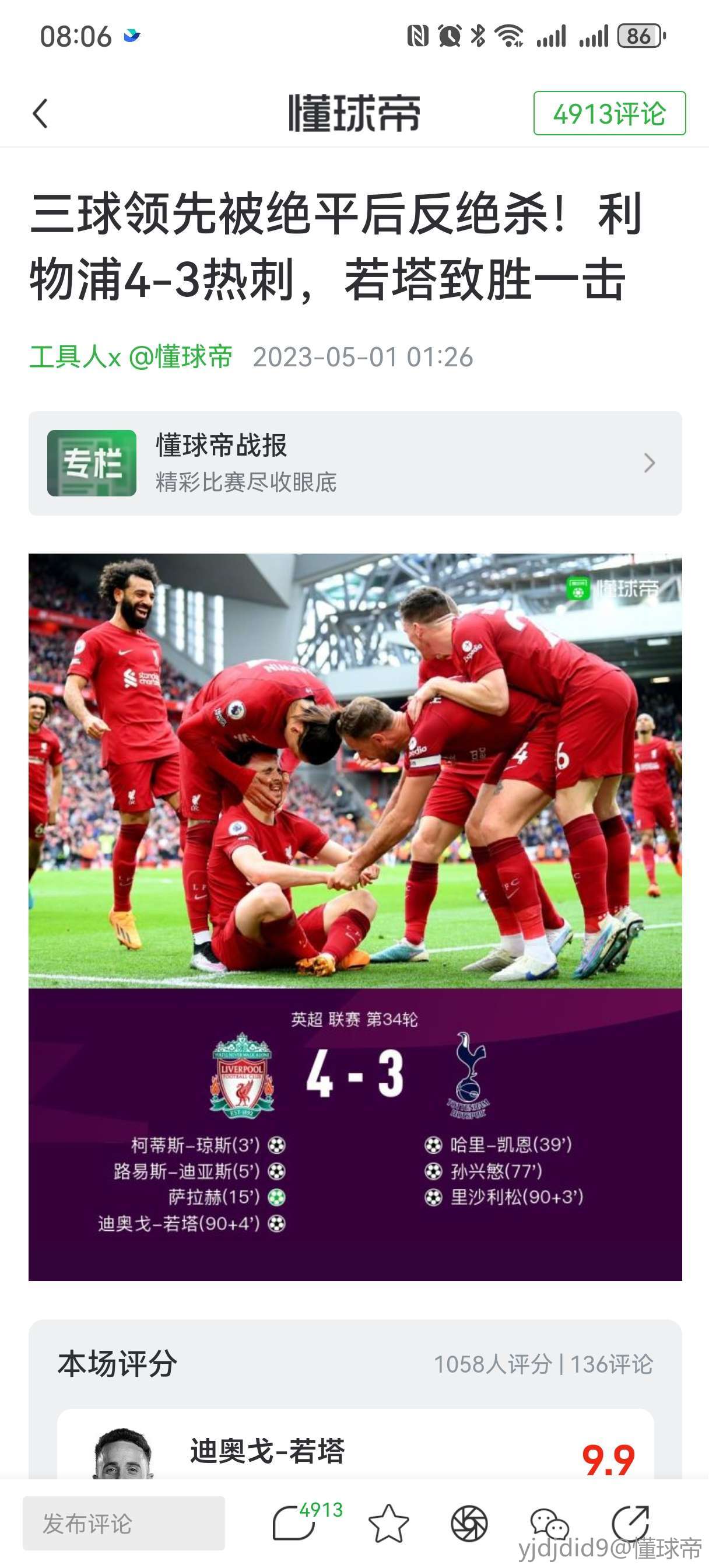Favorite the article with star icon
Screen dimensions: 709x1568
[x=388, y=1524]
